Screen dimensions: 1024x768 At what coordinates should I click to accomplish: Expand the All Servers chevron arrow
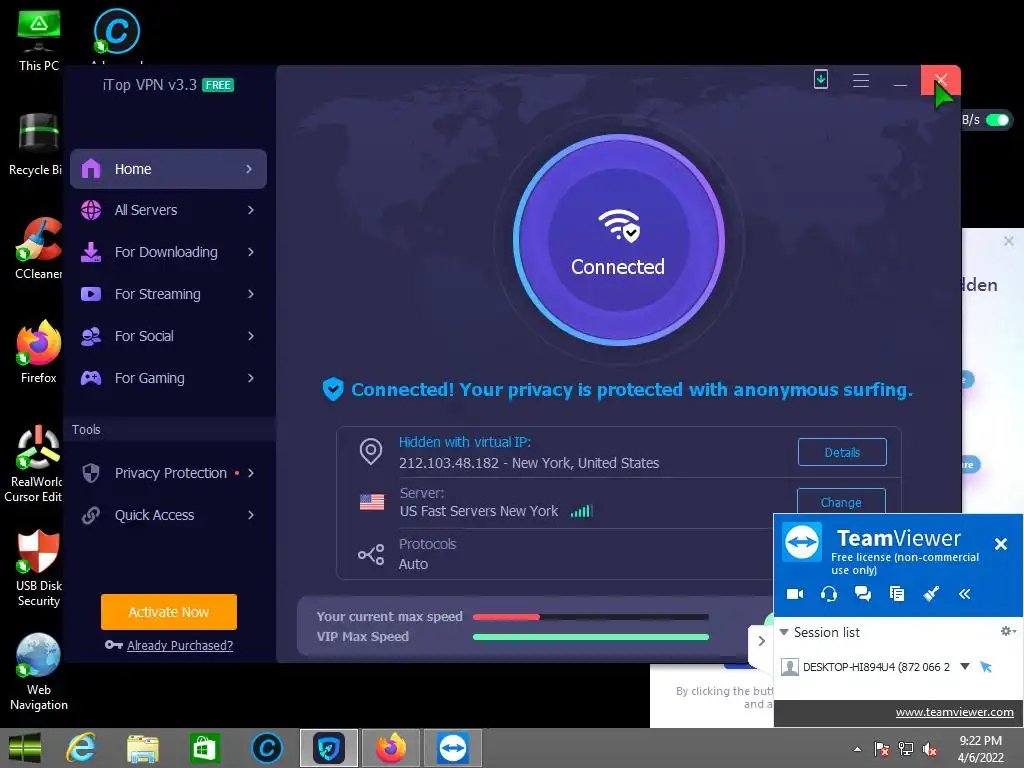coord(251,210)
